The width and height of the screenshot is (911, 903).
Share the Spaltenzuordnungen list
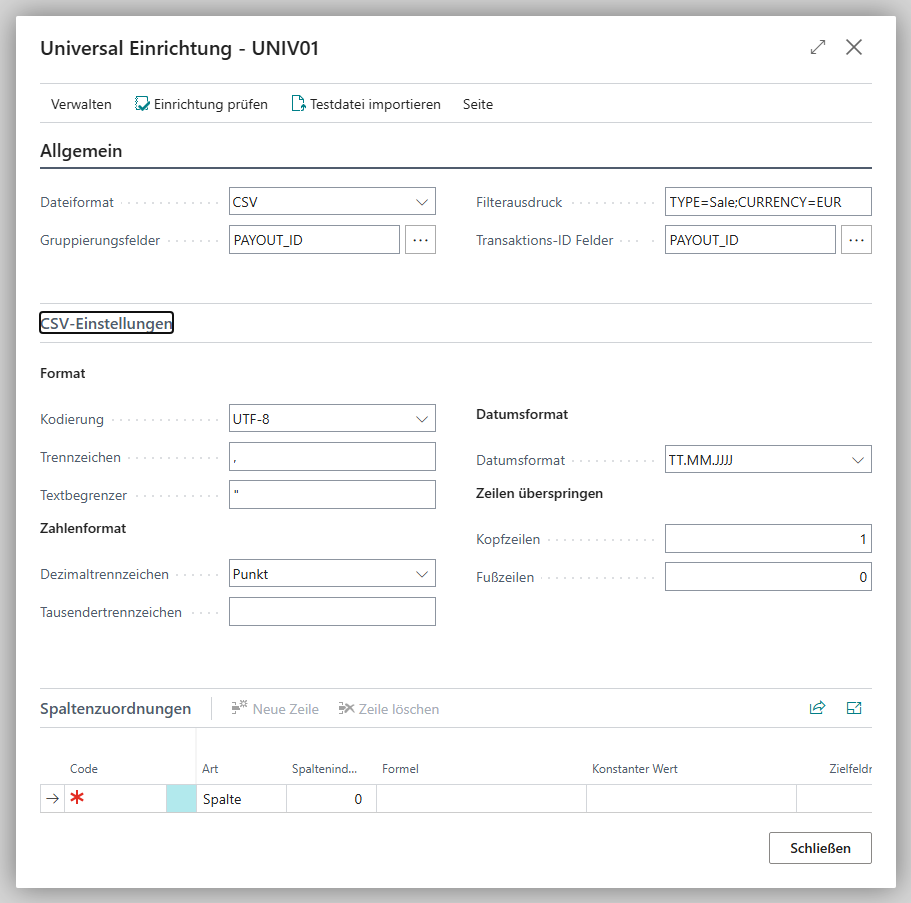(x=817, y=708)
